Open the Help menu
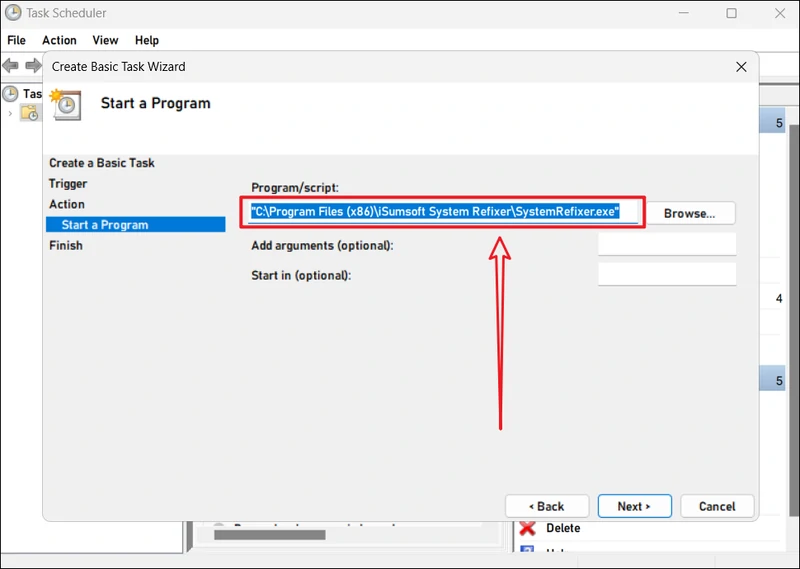The width and height of the screenshot is (800, 569). [x=146, y=40]
